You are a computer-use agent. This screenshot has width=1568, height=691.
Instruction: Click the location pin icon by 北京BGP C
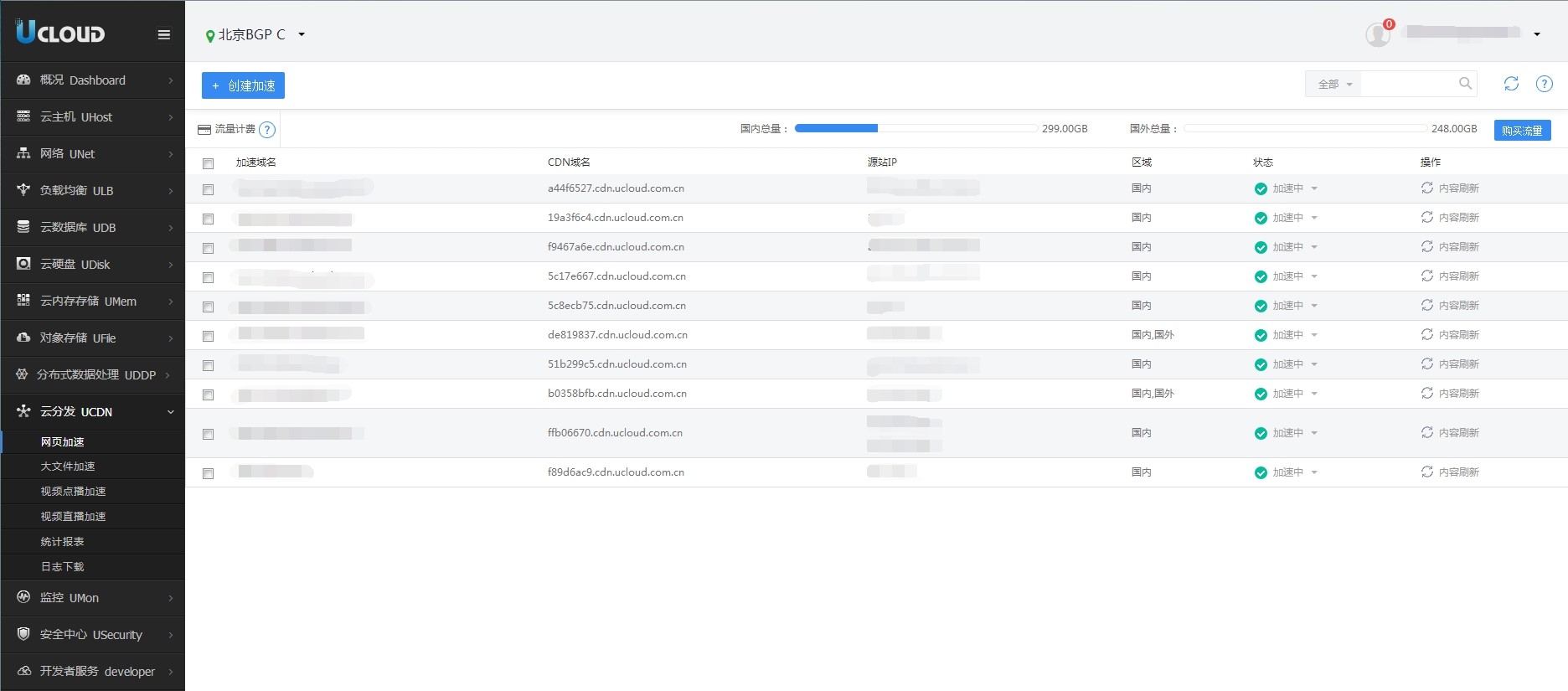click(x=209, y=36)
